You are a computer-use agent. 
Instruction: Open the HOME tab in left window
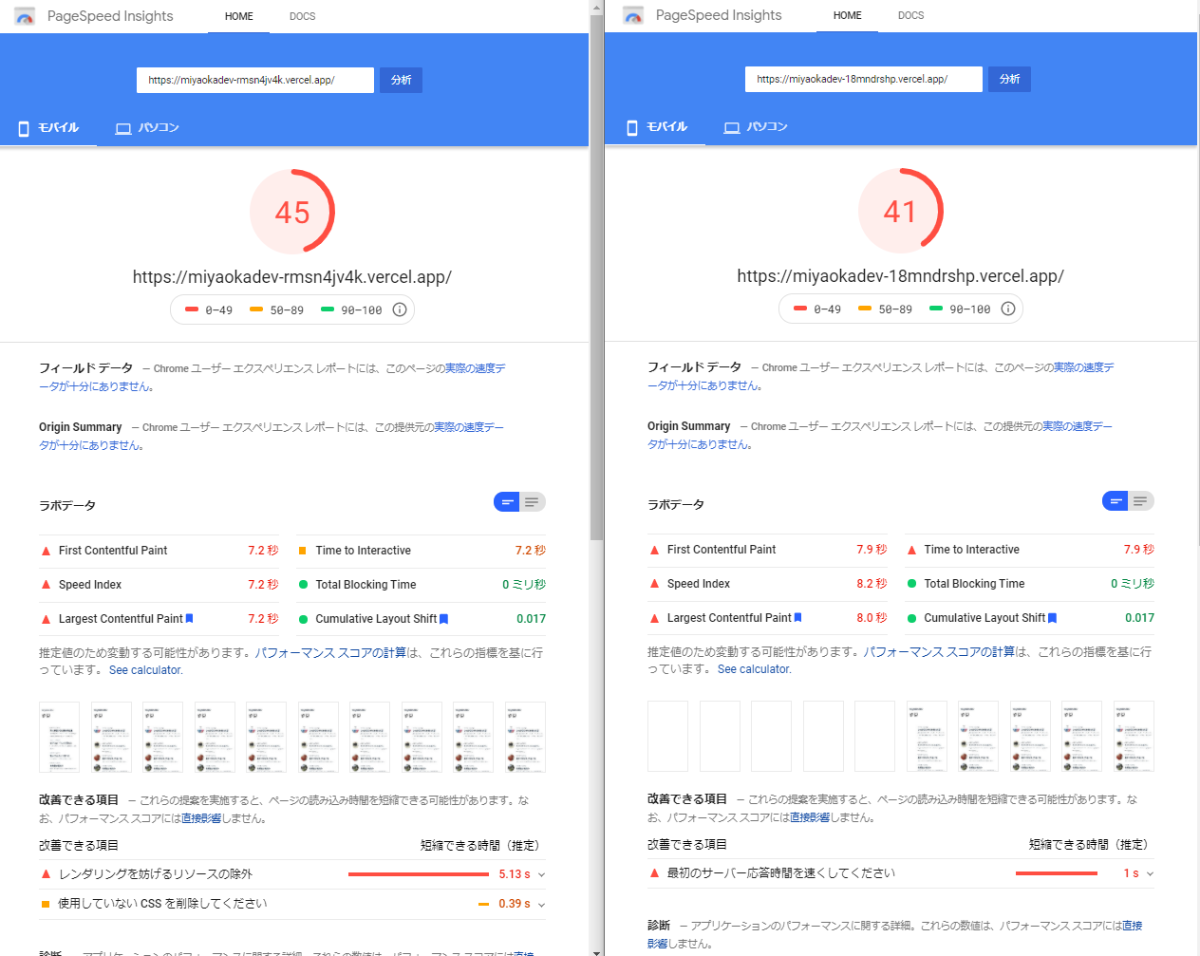pyautogui.click(x=239, y=17)
